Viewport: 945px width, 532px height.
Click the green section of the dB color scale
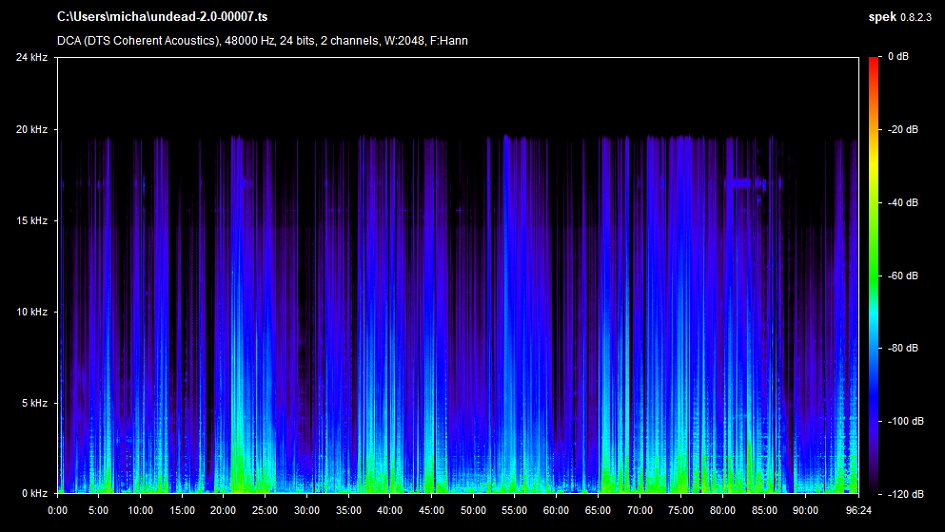873,260
